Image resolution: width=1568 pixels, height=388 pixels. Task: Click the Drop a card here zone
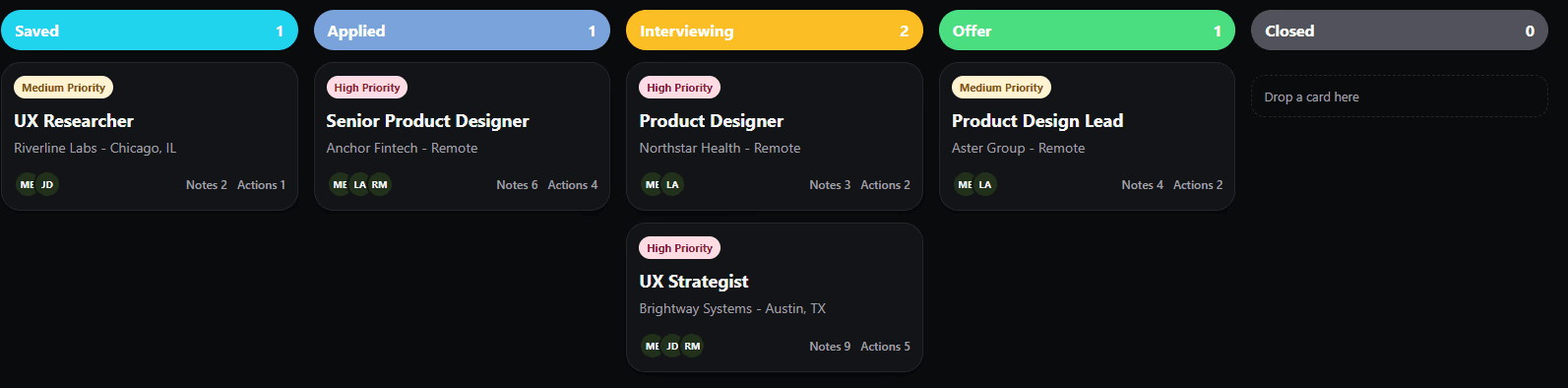(1400, 97)
